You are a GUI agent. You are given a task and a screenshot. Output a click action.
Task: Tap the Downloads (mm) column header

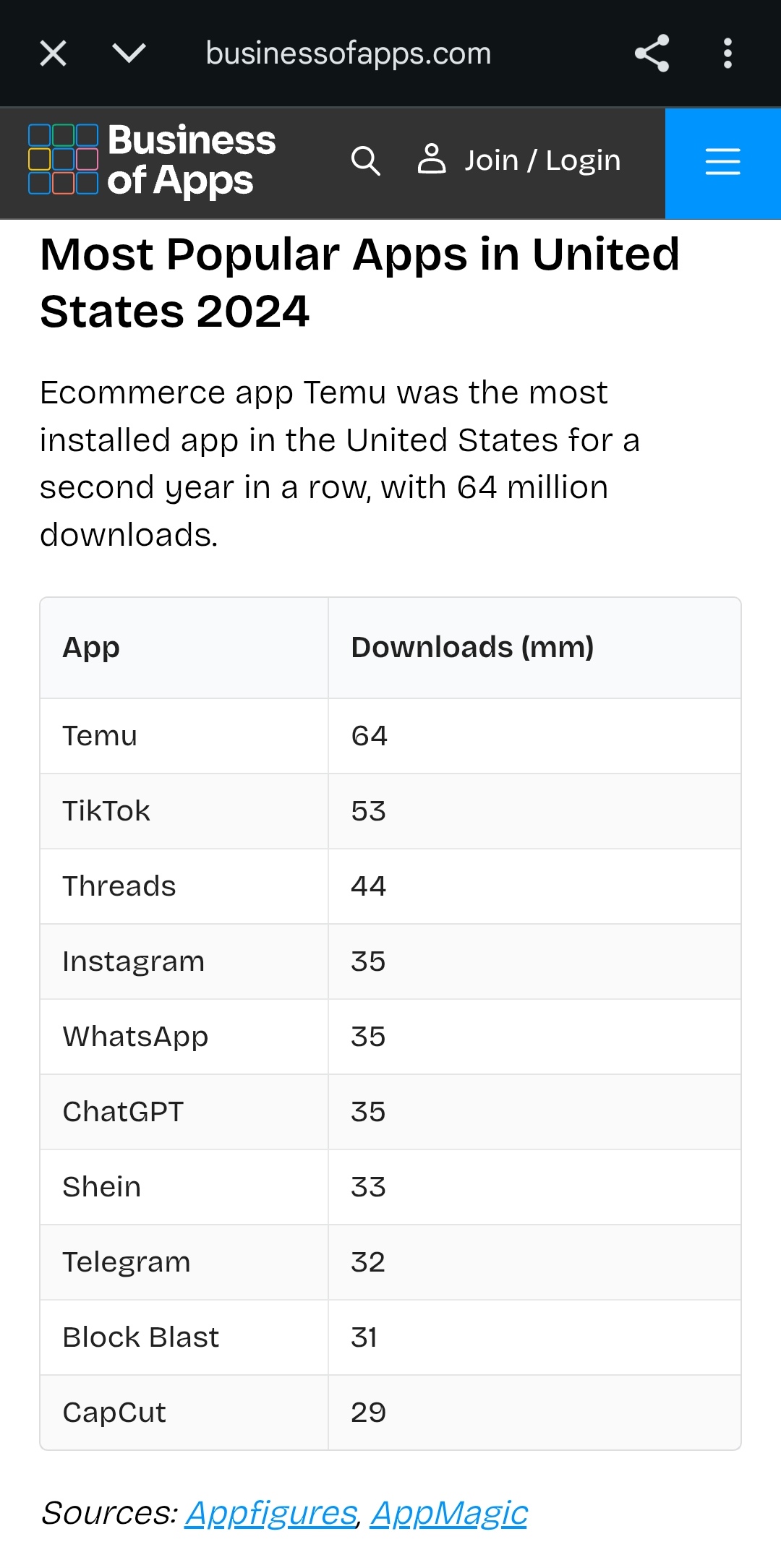coord(472,648)
